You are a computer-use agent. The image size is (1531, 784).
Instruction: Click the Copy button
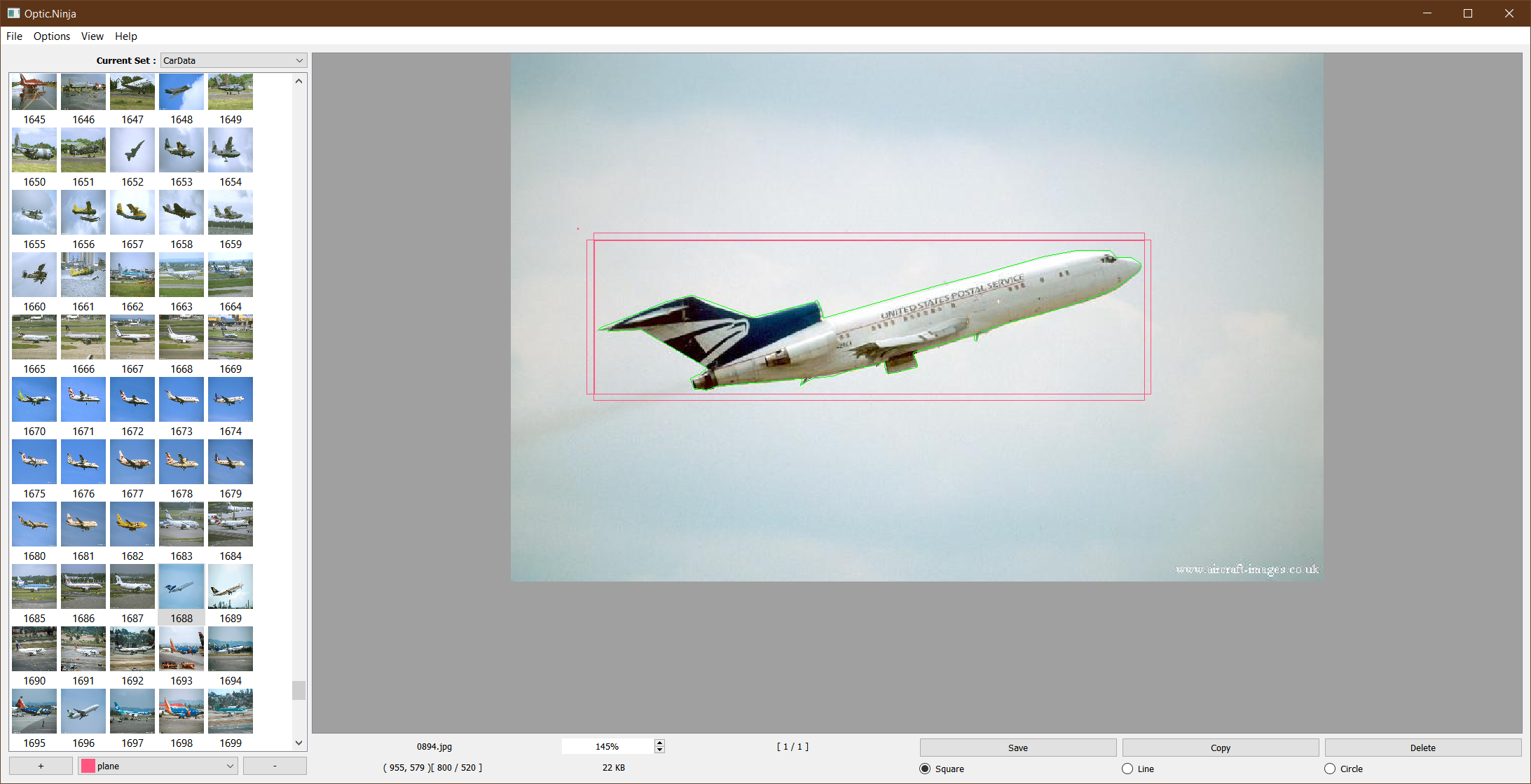pos(1220,748)
